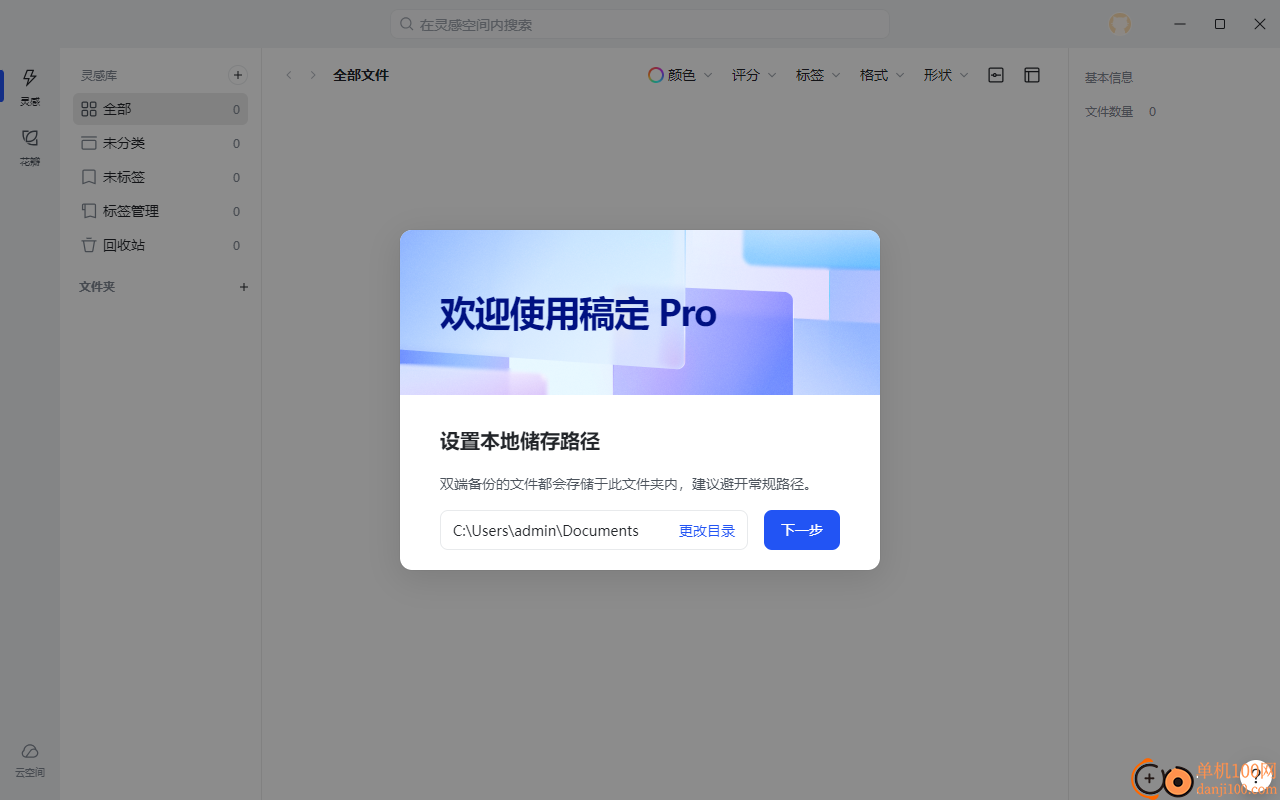Click the storage path C:\Users\admin\Documents field
This screenshot has height=800, width=1280.
tap(594, 530)
